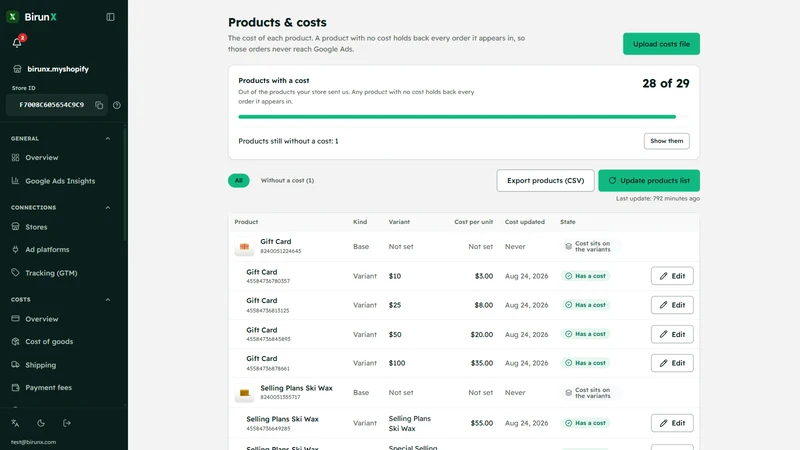This screenshot has height=450, width=800.
Task: Click the $20.00 cost value
Action: pyautogui.click(x=482, y=335)
